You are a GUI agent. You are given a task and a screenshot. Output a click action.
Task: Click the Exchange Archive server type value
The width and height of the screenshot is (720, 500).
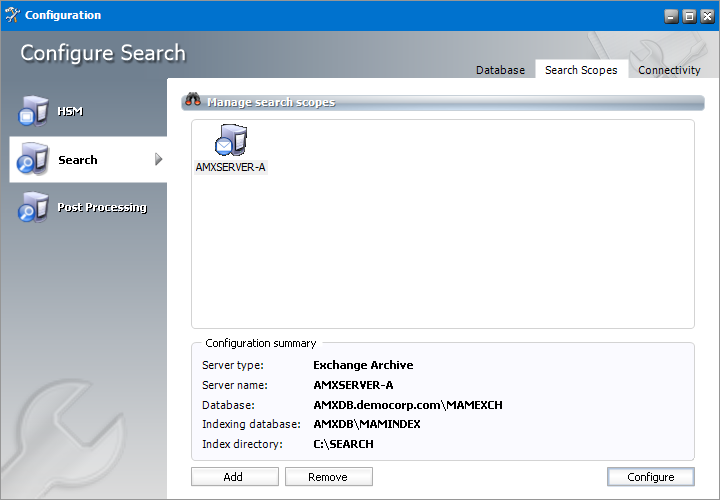click(362, 365)
